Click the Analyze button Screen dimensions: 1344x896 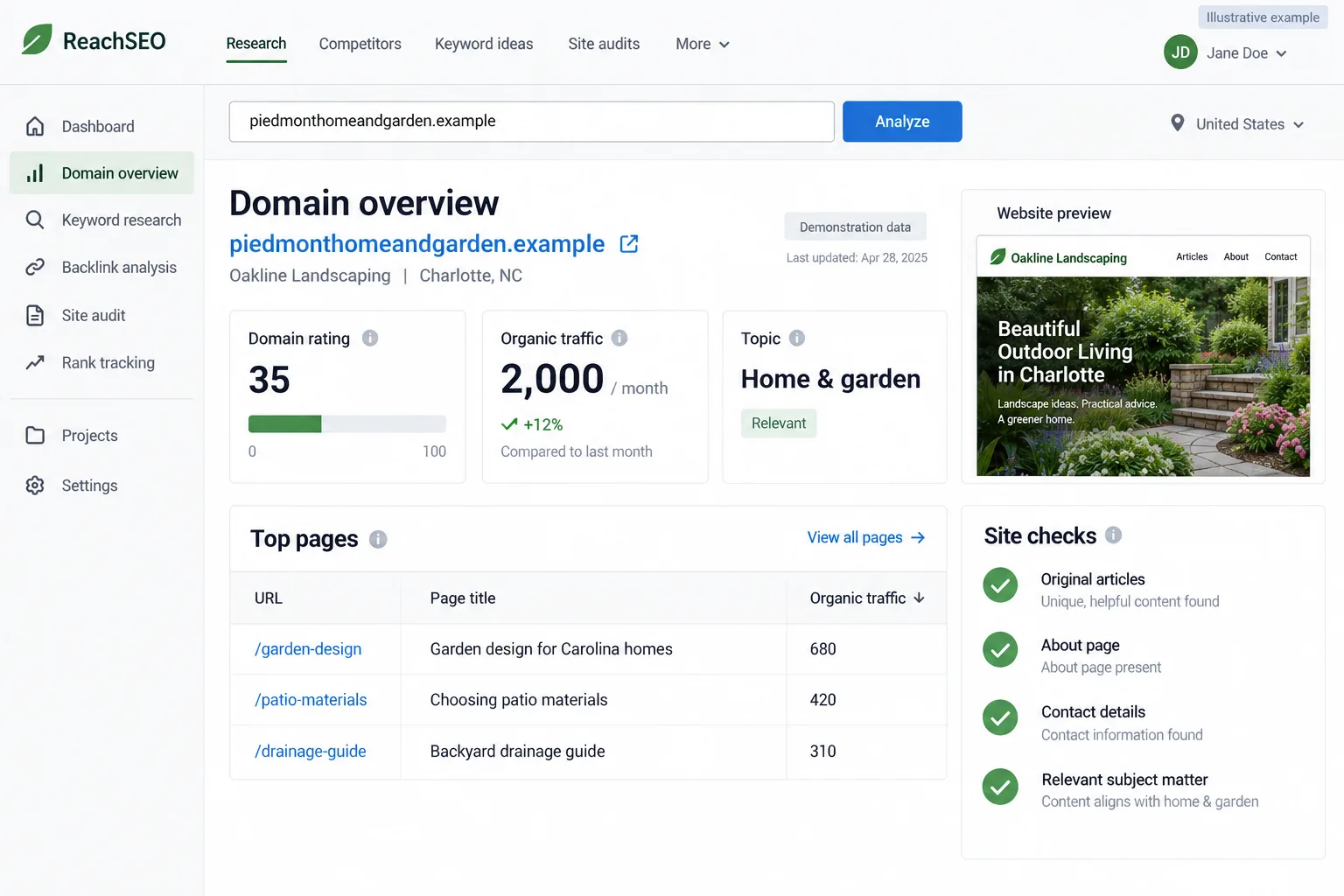tap(902, 122)
